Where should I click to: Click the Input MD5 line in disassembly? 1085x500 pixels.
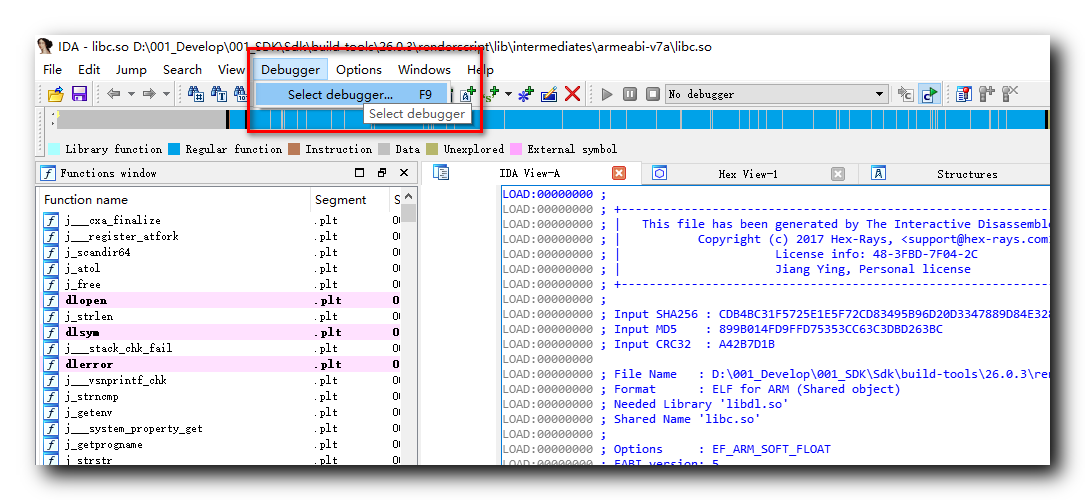coord(722,329)
